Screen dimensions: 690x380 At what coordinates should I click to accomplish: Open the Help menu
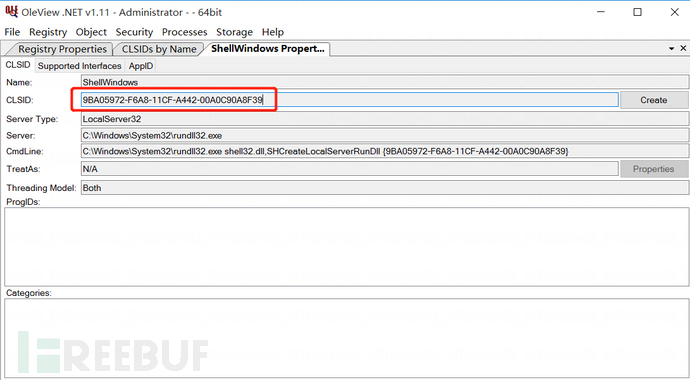click(273, 32)
